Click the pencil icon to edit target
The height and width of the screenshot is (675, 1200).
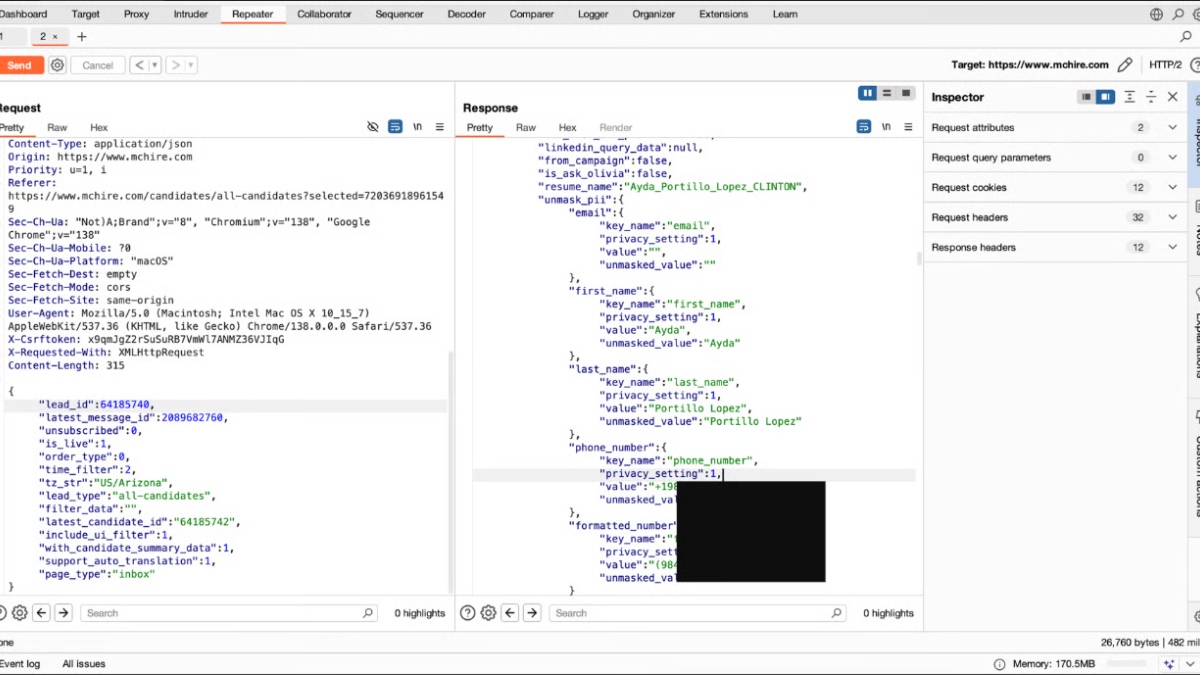1125,65
